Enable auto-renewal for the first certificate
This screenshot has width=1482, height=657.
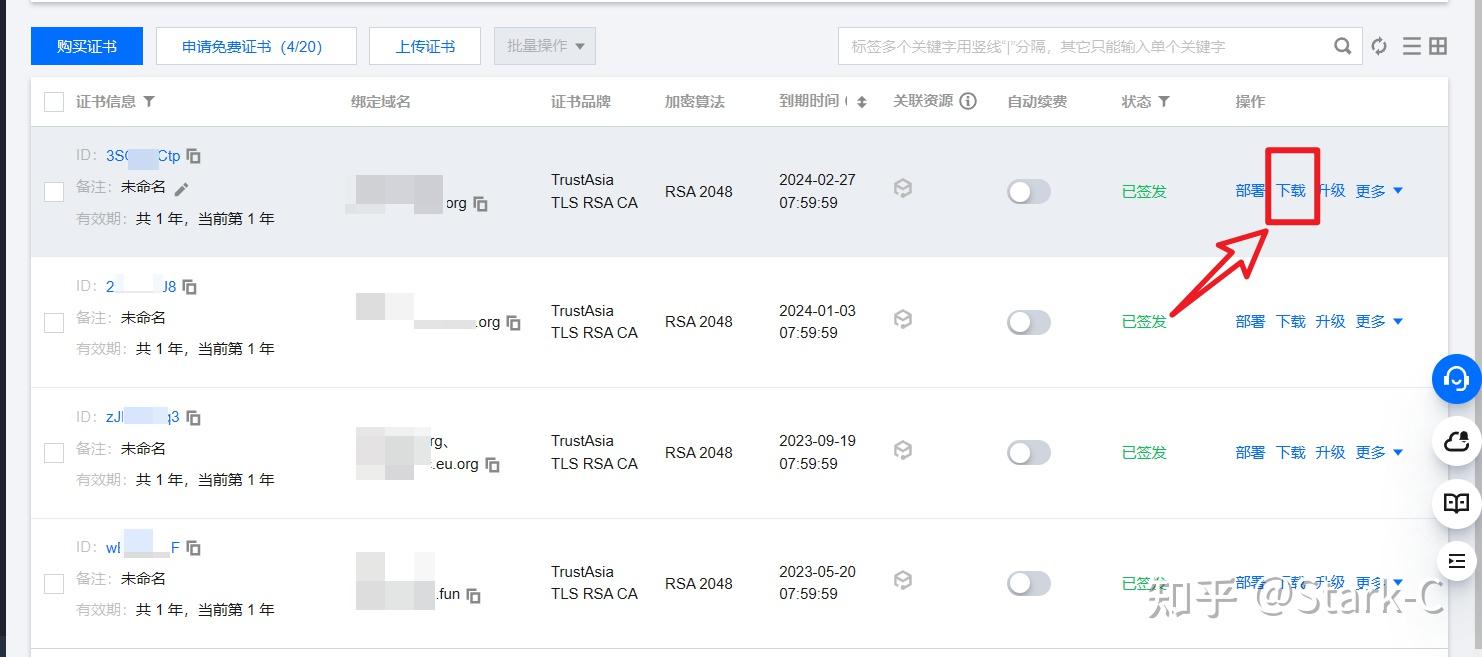(x=1028, y=190)
